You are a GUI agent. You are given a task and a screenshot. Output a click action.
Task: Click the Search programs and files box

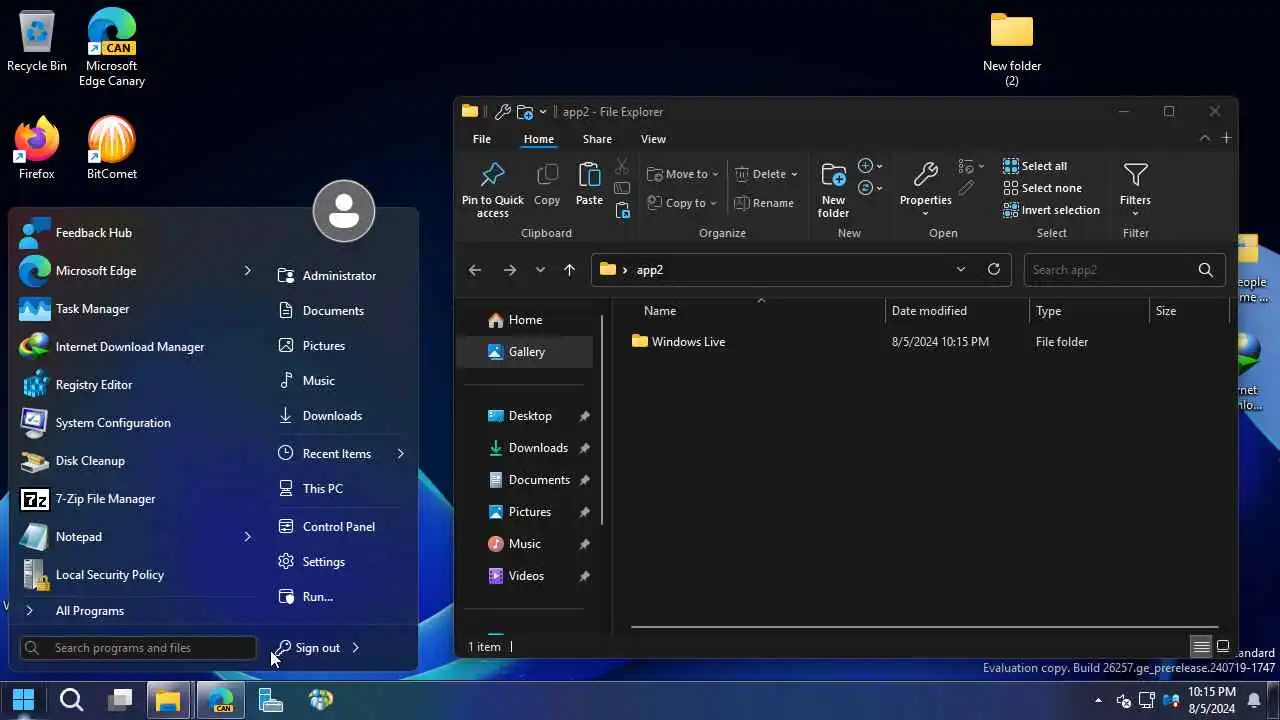pos(138,648)
